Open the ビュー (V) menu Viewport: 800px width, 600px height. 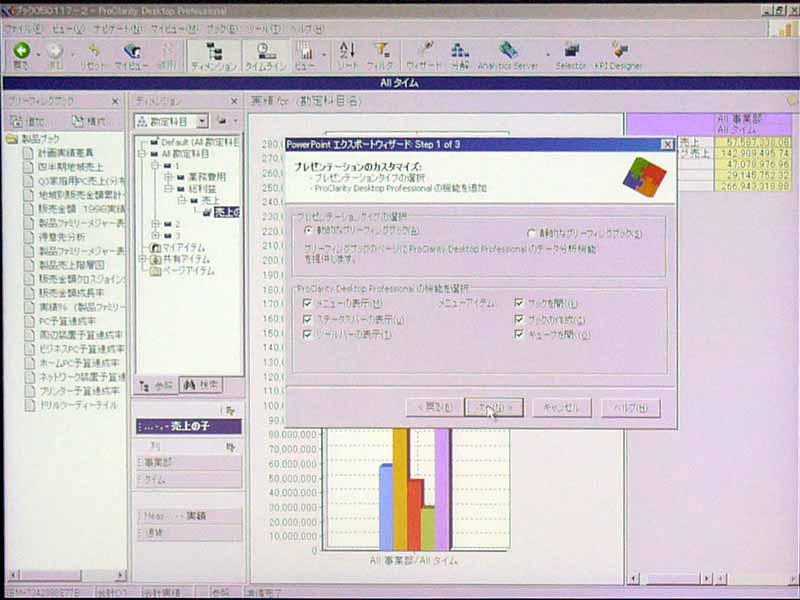68,29
